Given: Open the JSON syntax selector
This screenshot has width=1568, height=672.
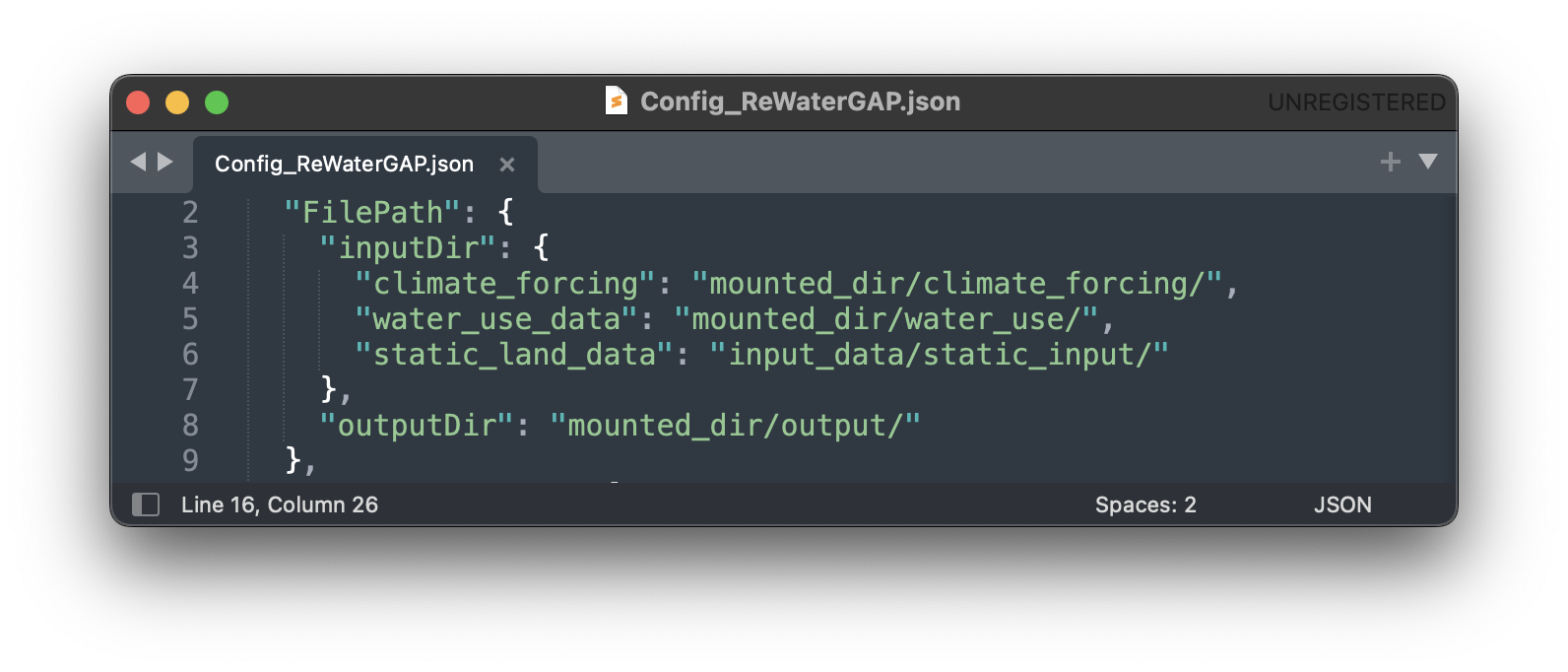Looking at the screenshot, I should (x=1342, y=504).
